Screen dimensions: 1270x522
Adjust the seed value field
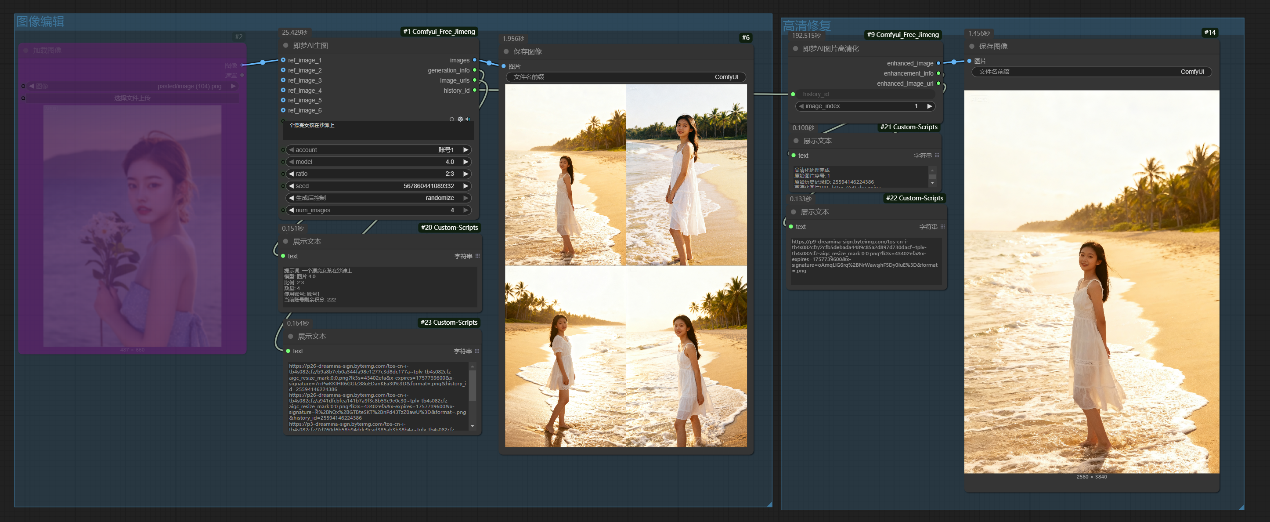(x=380, y=186)
